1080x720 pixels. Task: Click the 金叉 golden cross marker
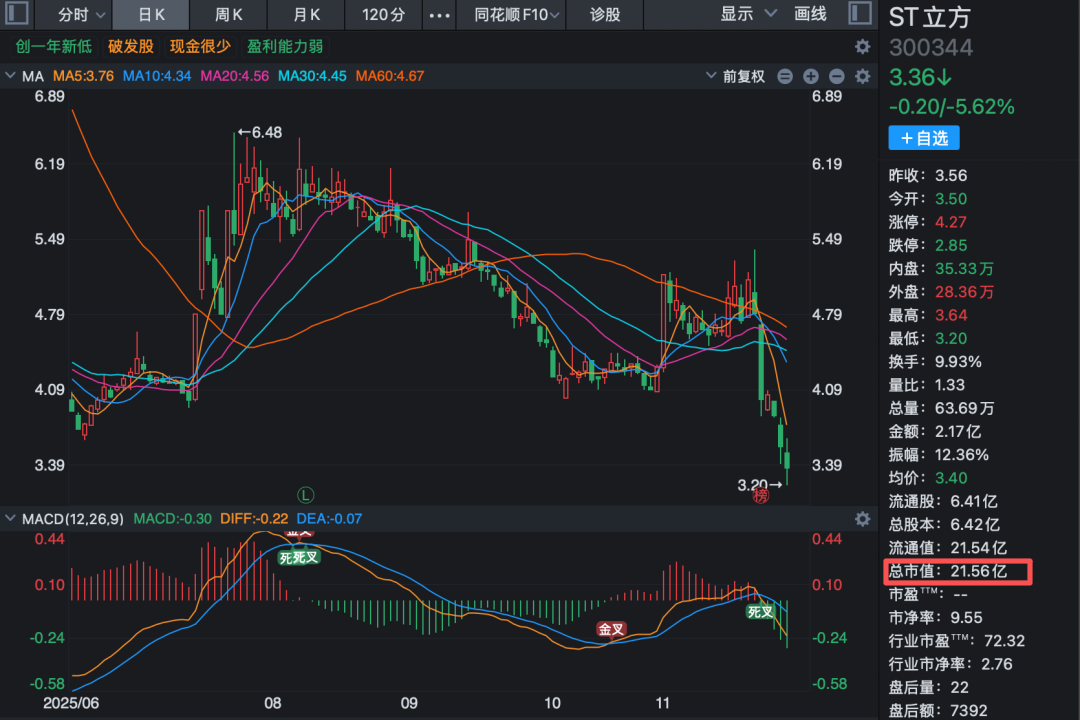611,629
